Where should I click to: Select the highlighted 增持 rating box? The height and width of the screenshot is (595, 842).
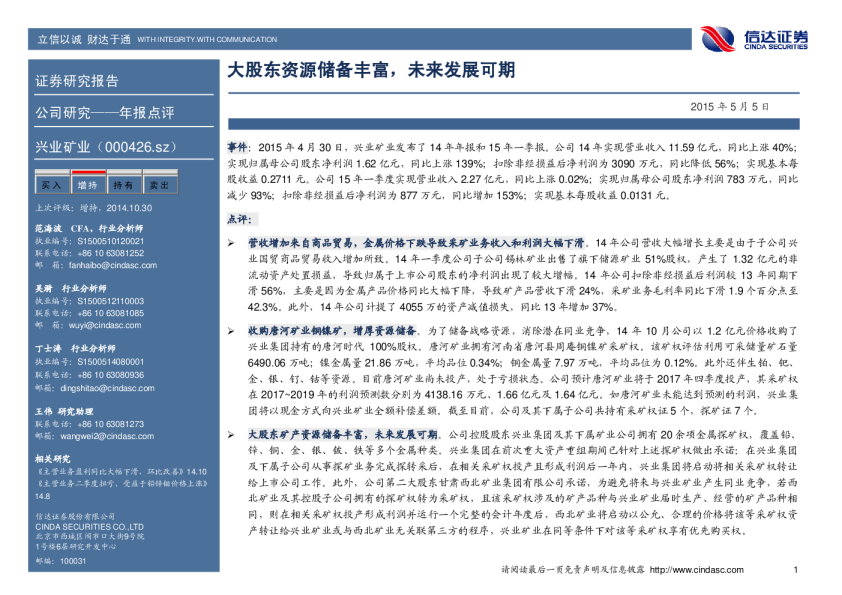pos(87,185)
